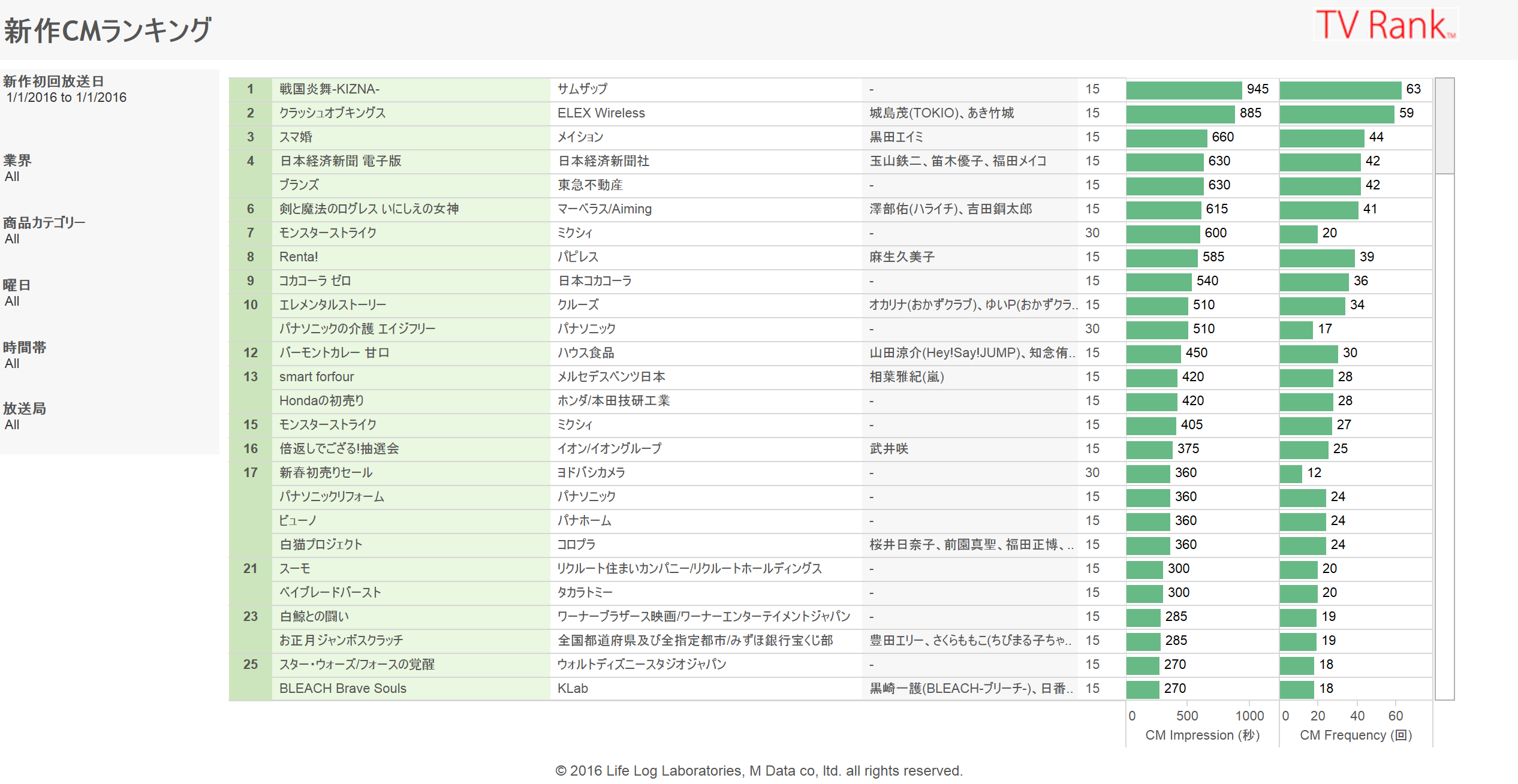Select BLEACH Brave Souls entry
Image resolution: width=1518 pixels, height=784 pixels.
tap(342, 689)
